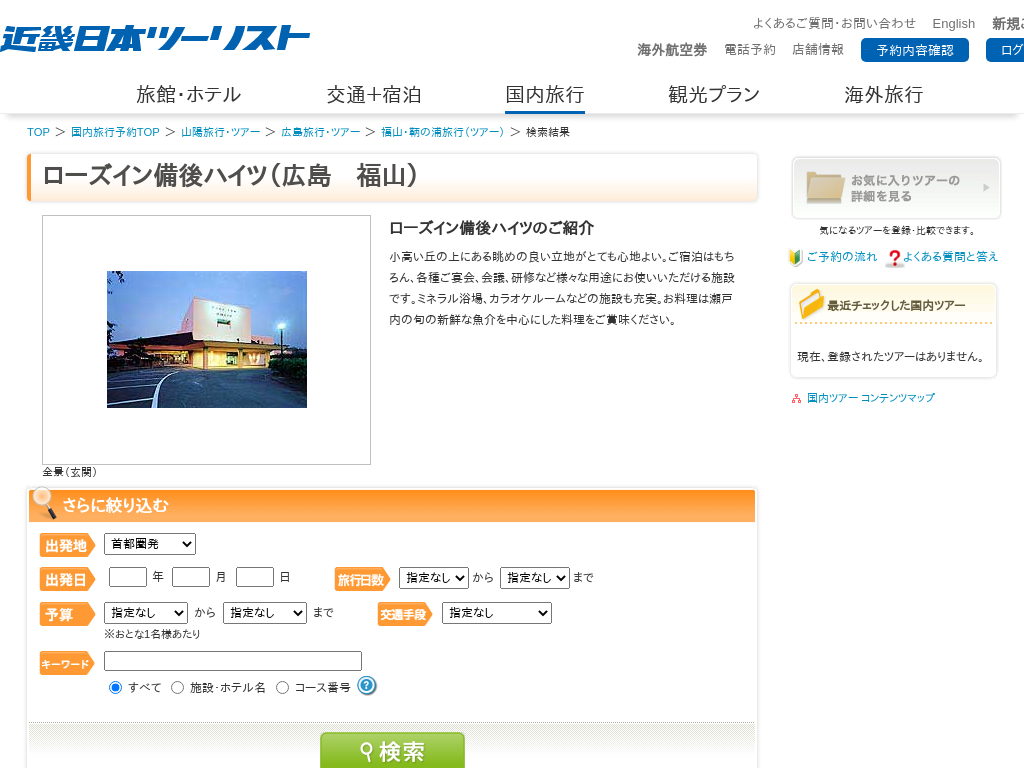Click the 近畿日本ツーリスト logo
This screenshot has height=768, width=1024.
click(155, 39)
